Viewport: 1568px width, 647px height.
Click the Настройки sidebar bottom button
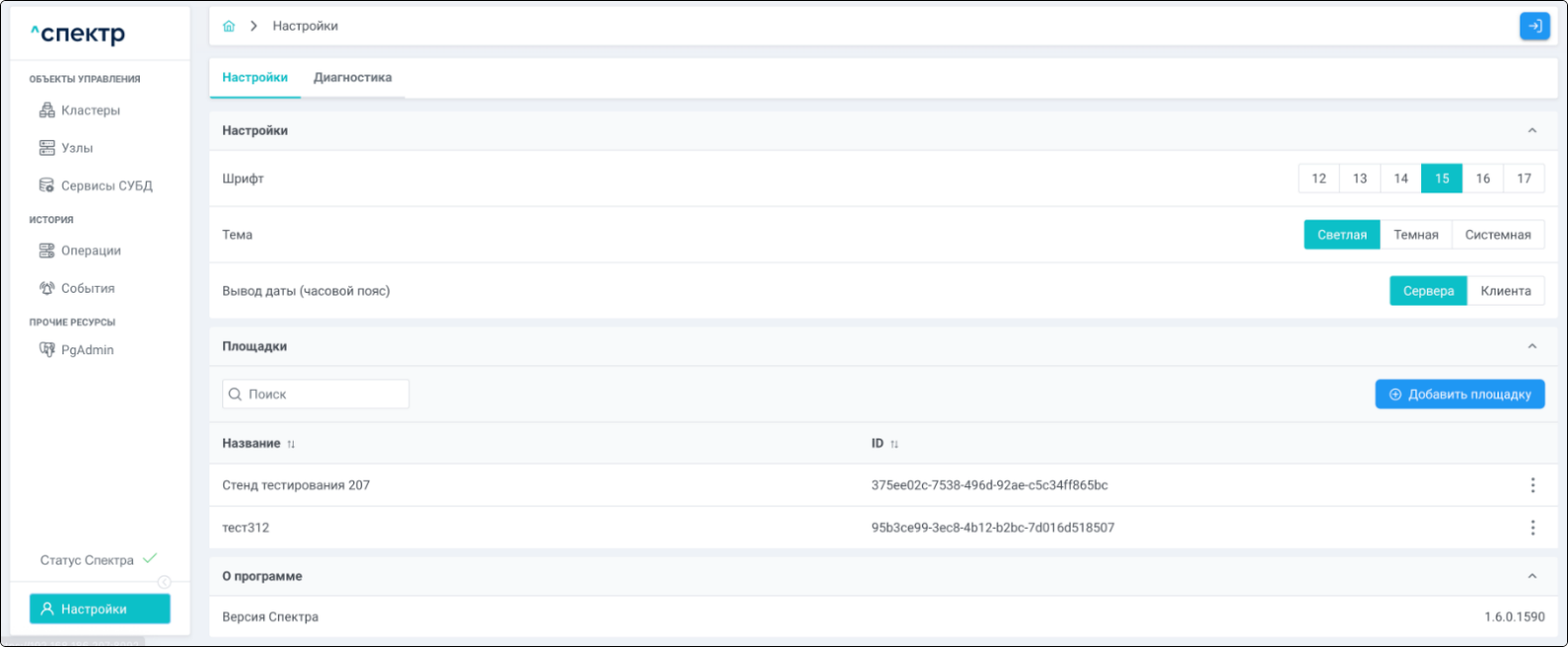(x=100, y=608)
